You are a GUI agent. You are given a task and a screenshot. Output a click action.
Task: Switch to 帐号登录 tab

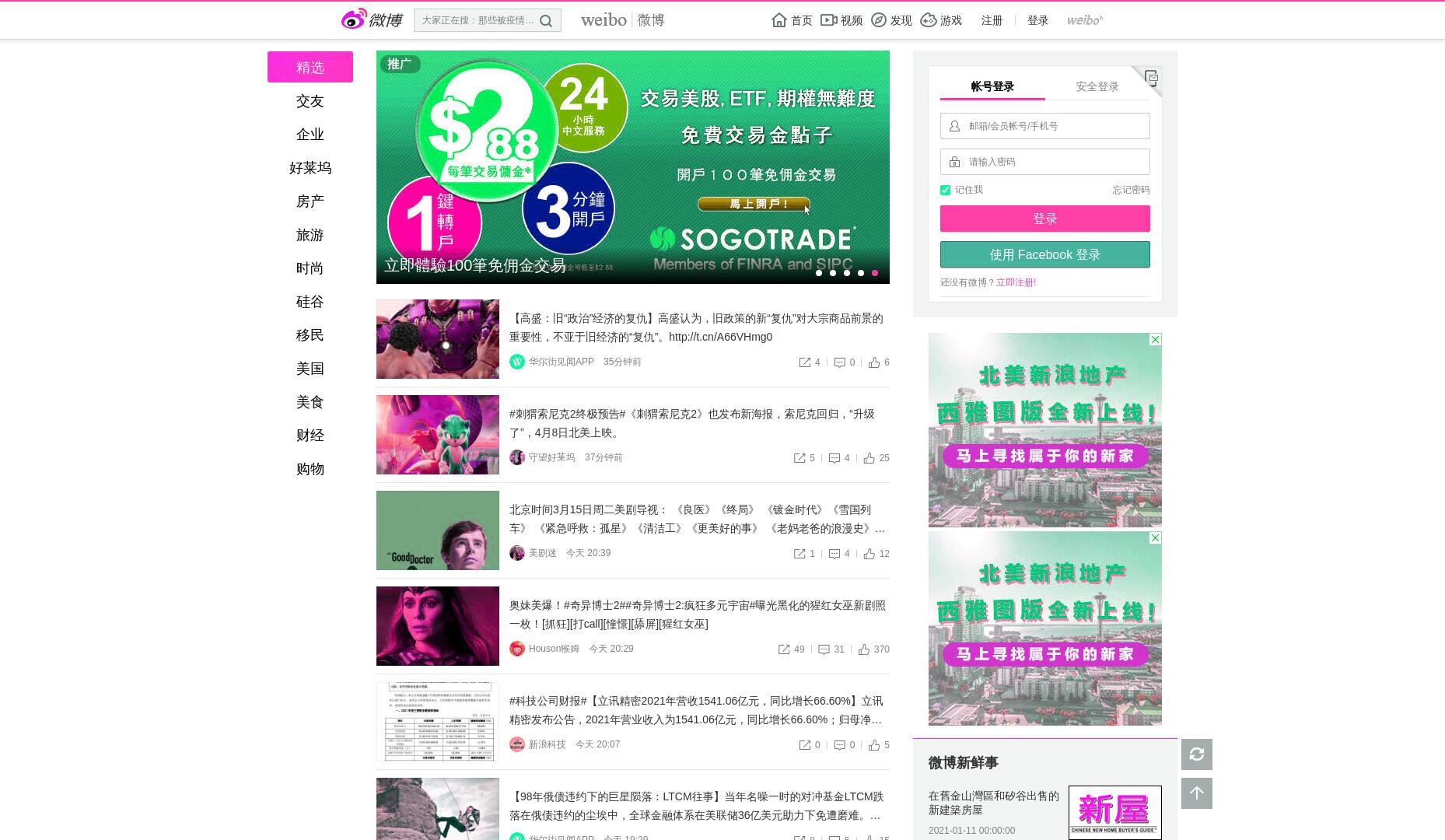point(992,86)
